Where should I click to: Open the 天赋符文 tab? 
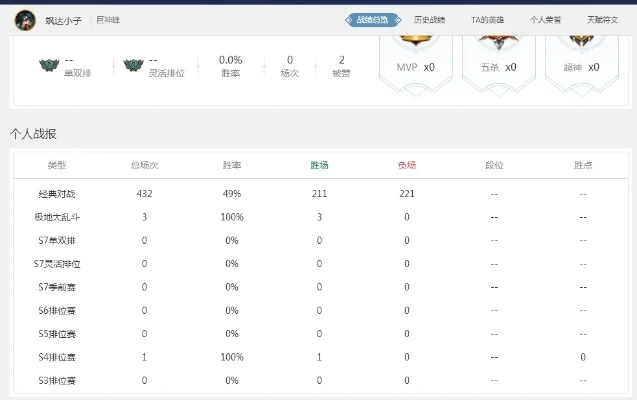pyautogui.click(x=602, y=19)
